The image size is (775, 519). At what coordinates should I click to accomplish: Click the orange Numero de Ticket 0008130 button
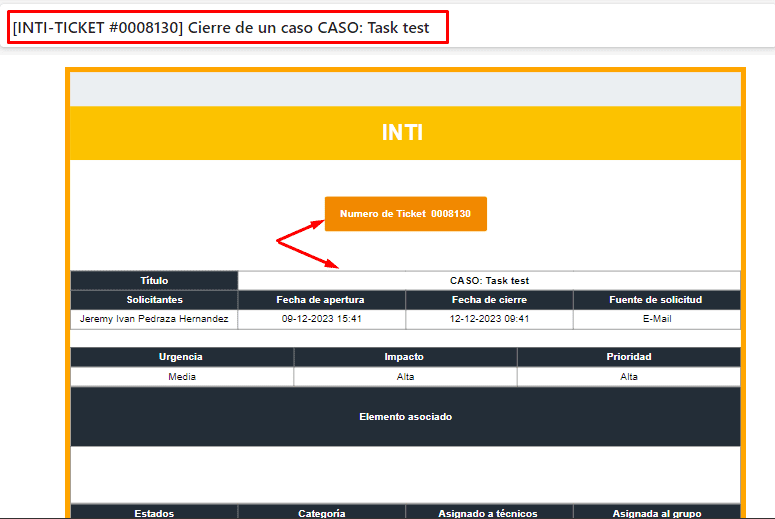(405, 214)
